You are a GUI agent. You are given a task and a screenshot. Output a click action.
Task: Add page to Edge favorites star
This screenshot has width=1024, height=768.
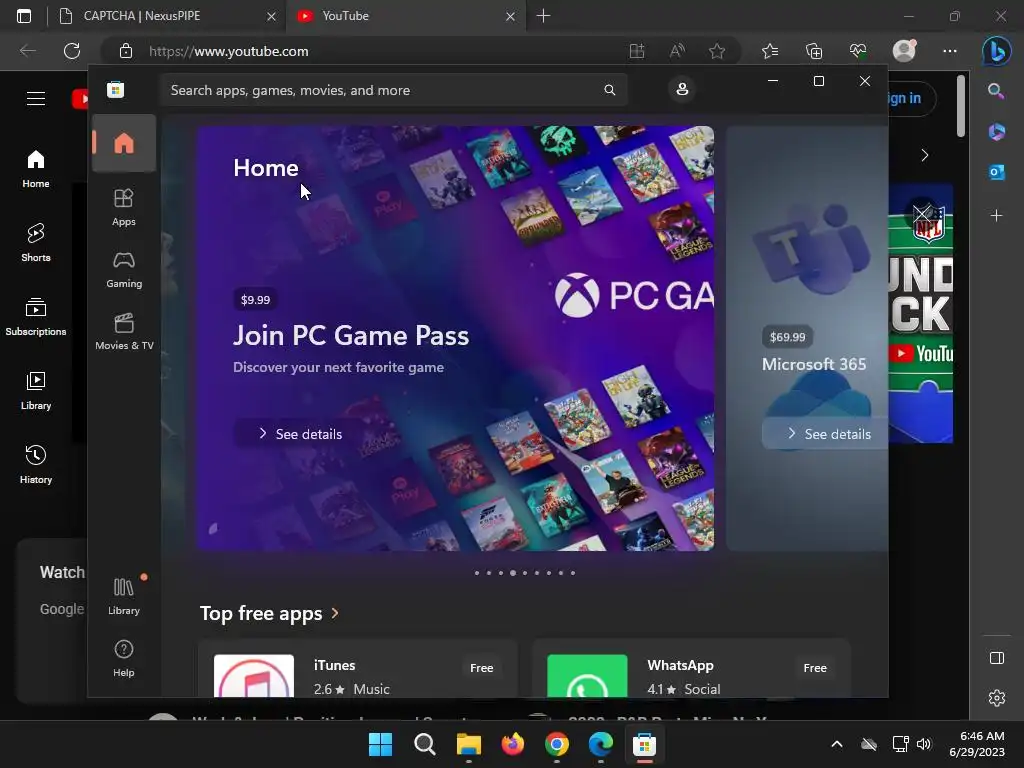tap(717, 51)
